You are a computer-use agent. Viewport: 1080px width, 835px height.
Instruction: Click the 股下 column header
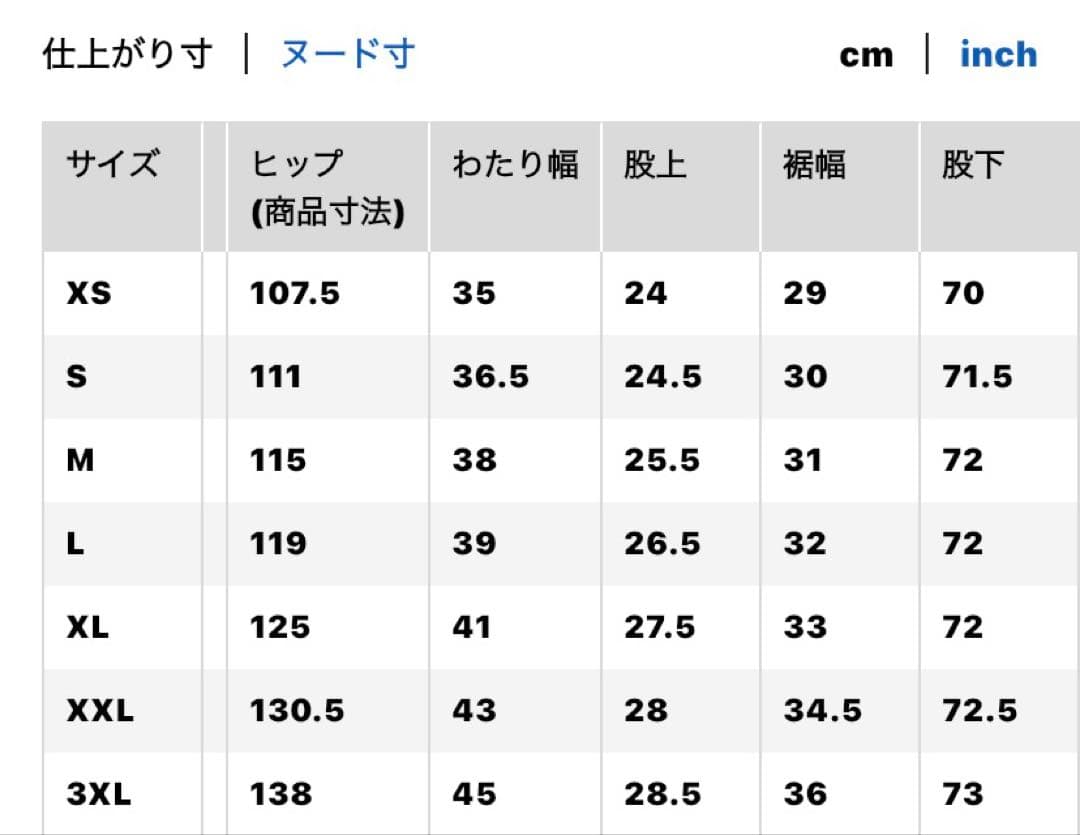973,165
